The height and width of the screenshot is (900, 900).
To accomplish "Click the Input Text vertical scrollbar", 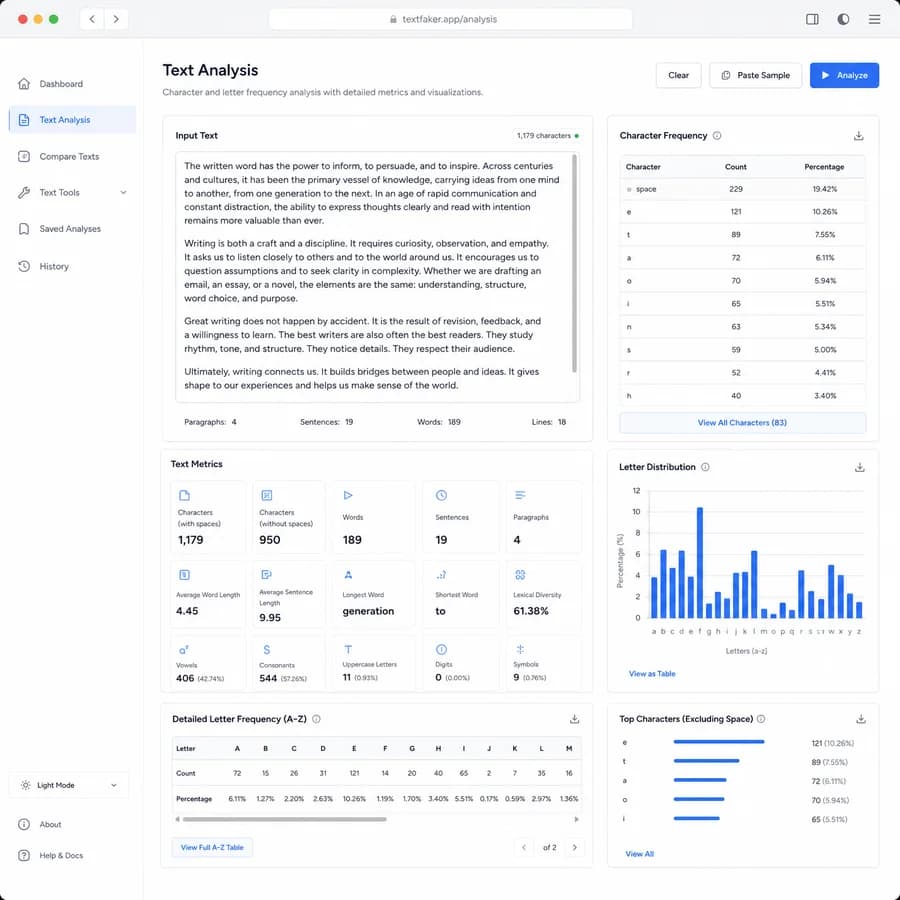I will click(575, 263).
